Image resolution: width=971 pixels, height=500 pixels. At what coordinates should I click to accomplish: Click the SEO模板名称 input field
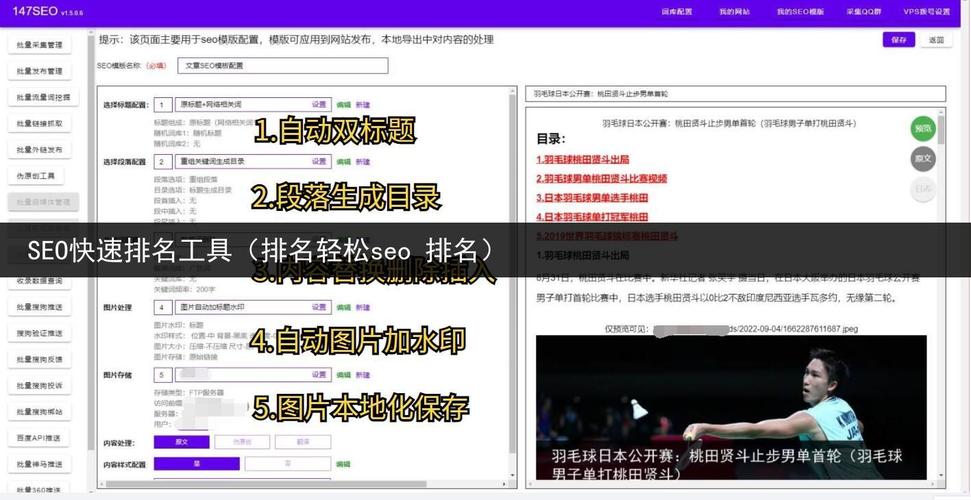point(283,66)
